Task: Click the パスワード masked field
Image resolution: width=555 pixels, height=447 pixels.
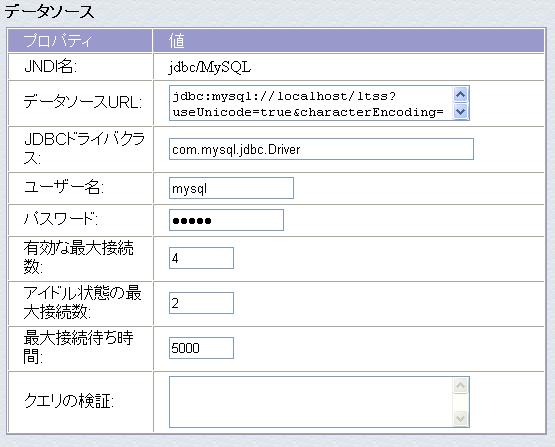Action: (x=227, y=220)
